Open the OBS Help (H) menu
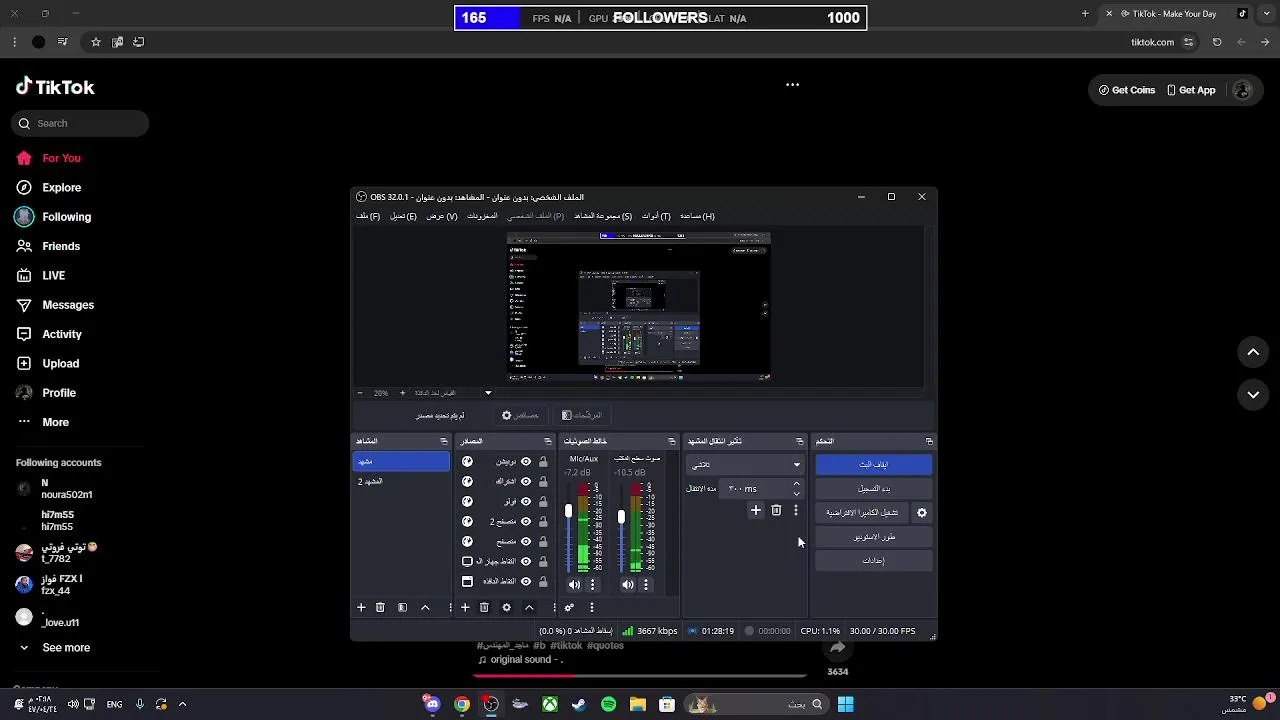The width and height of the screenshot is (1280, 720). click(x=697, y=216)
